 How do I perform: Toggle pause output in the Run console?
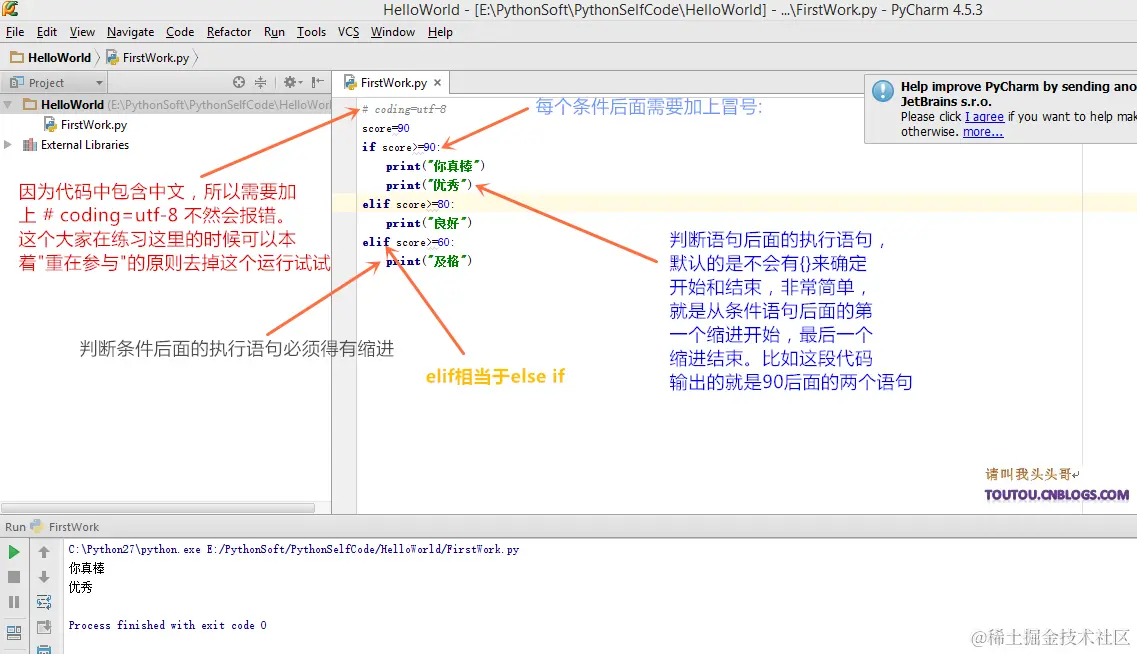coord(14,602)
